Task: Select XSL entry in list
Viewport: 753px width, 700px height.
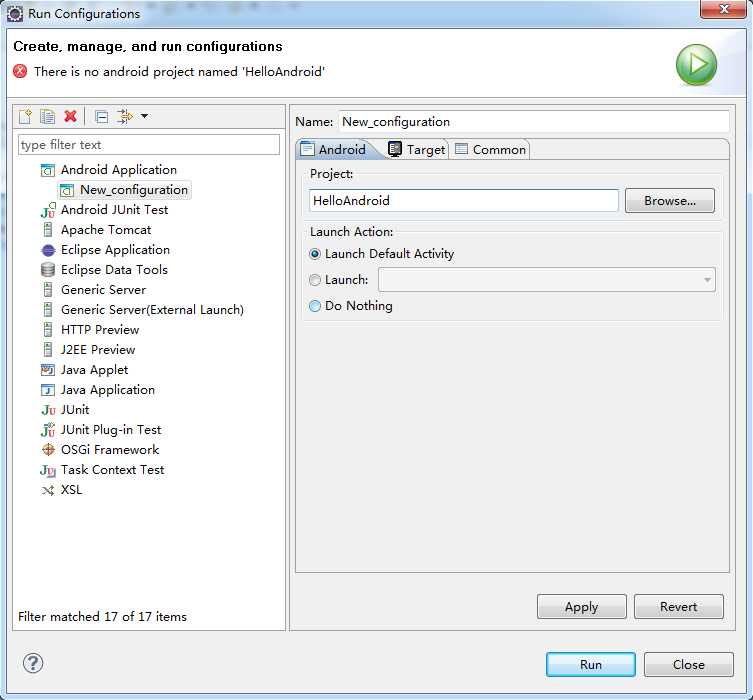Action: pyautogui.click(x=72, y=490)
